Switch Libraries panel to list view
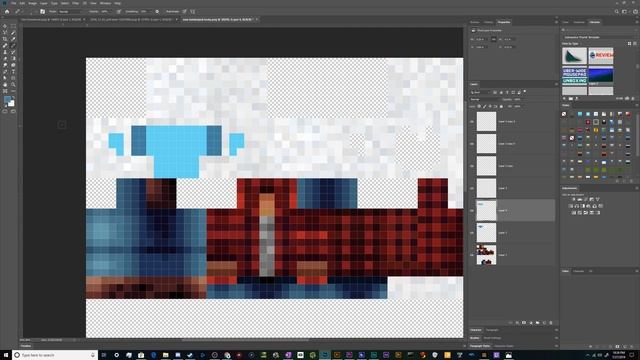Screen dimensions: 640x360 click(635, 43)
